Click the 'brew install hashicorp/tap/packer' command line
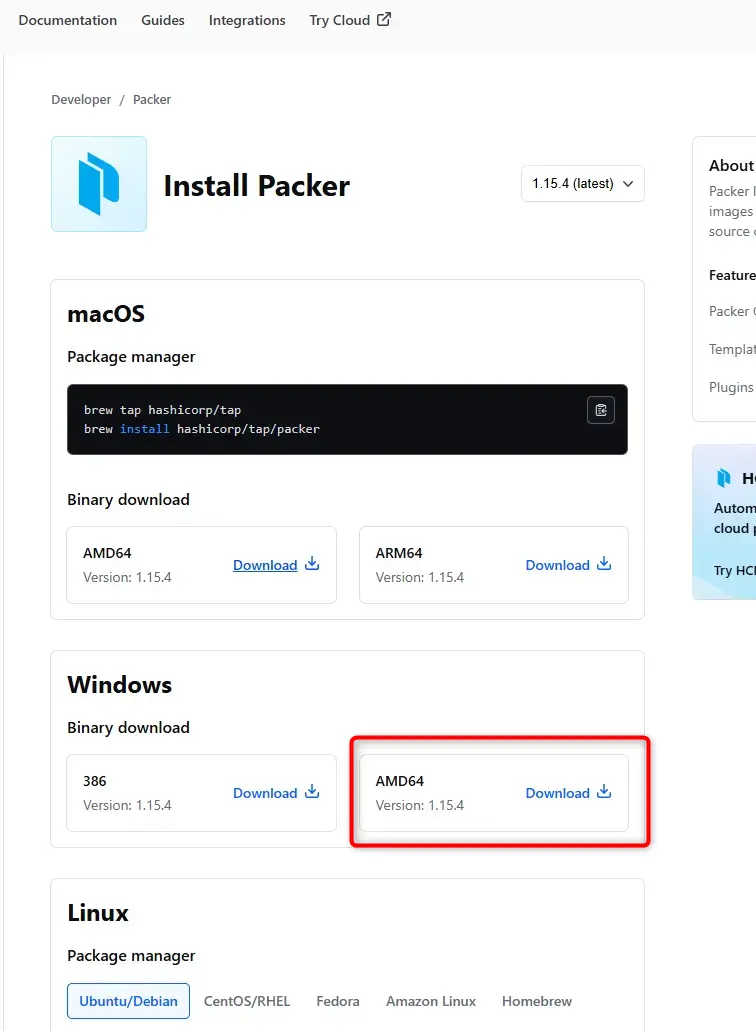756x1031 pixels. point(202,429)
